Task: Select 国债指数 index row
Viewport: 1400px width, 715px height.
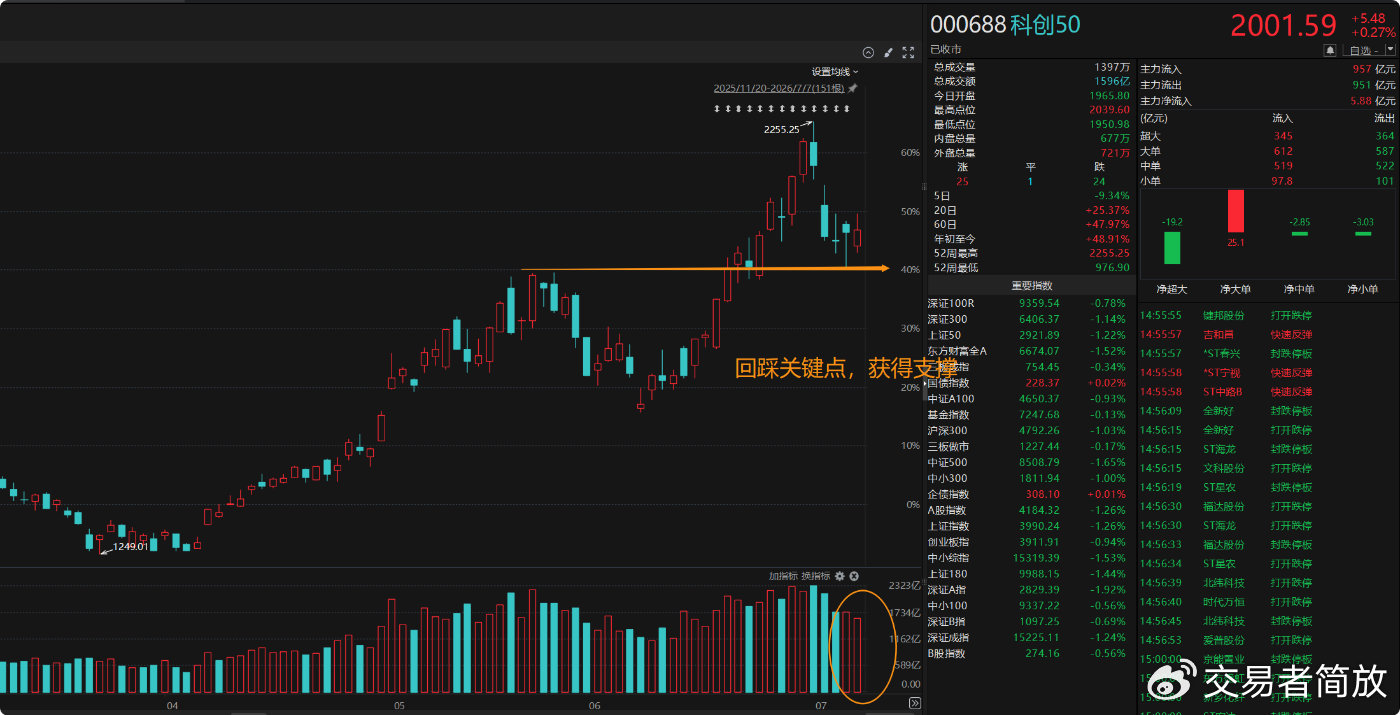Action: (1030, 383)
